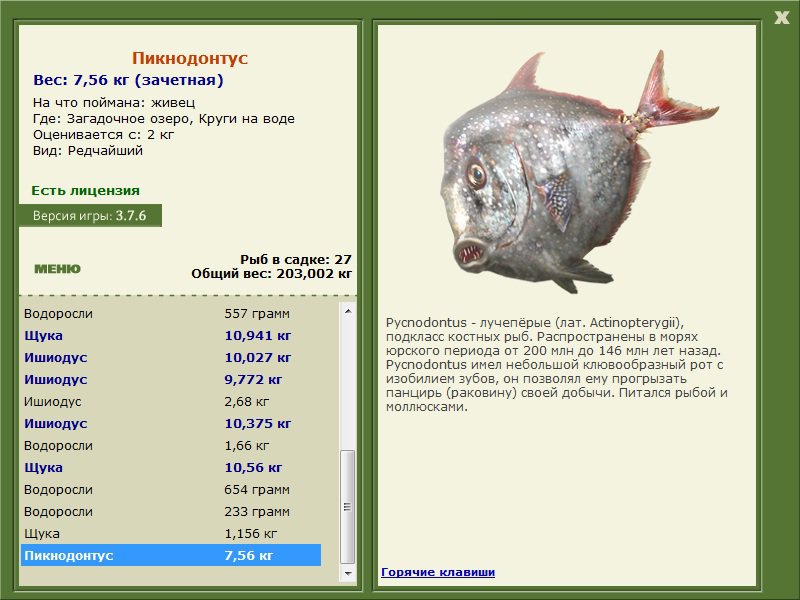Click the Оценивается с: 2 кг line
Viewport: 800px width, 600px height.
[104, 135]
